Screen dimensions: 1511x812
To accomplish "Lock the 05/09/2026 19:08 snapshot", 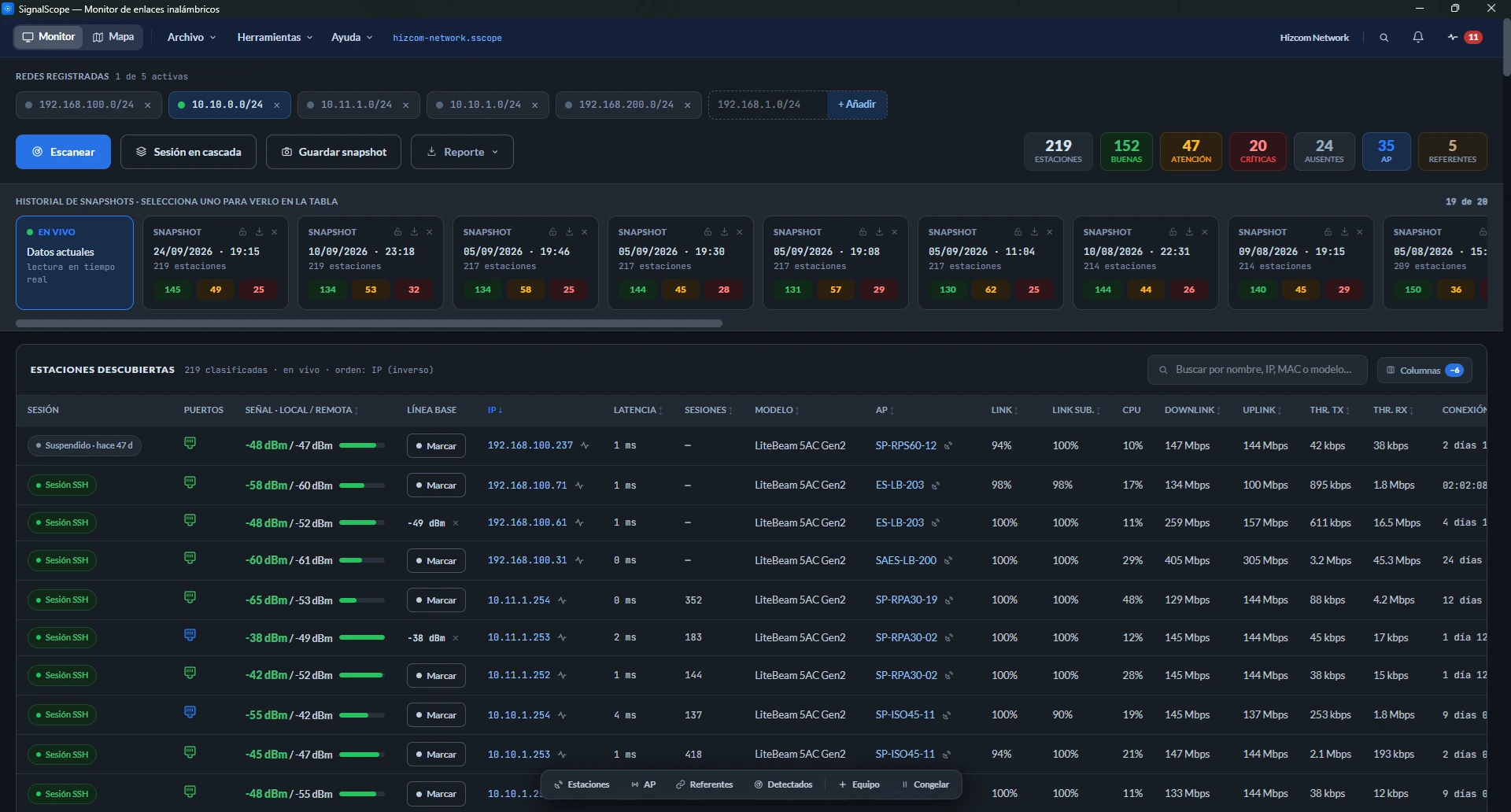I will 863,232.
